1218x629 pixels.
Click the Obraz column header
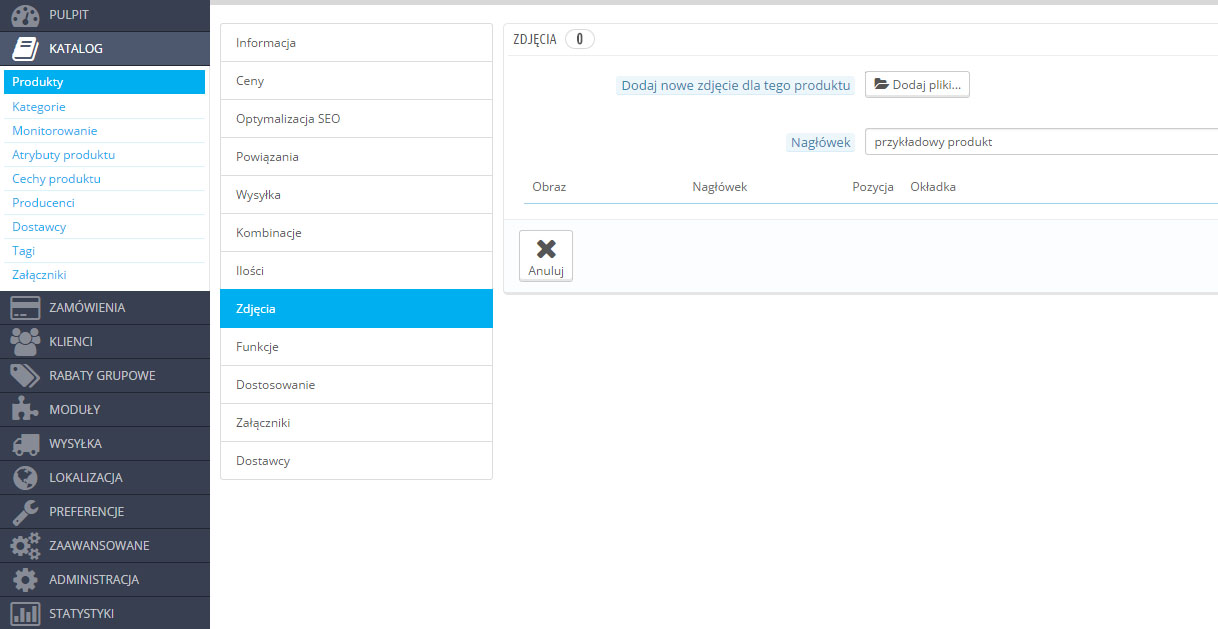click(549, 187)
